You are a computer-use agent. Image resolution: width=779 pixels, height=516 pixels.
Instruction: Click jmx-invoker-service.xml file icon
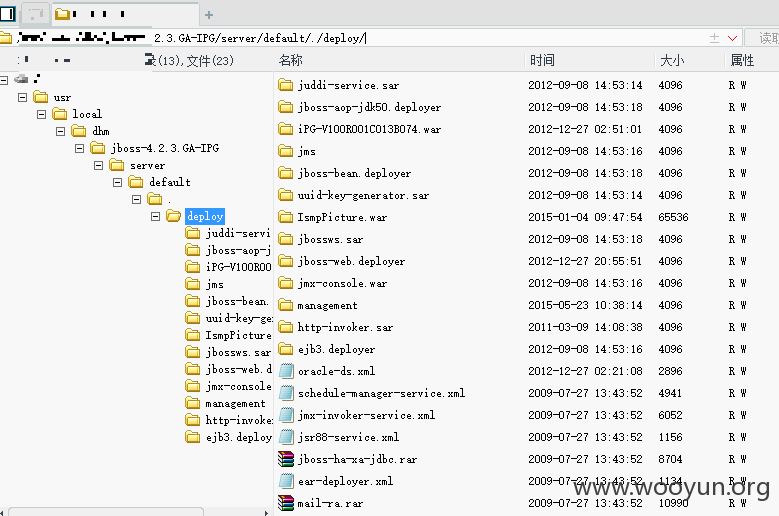click(x=286, y=415)
